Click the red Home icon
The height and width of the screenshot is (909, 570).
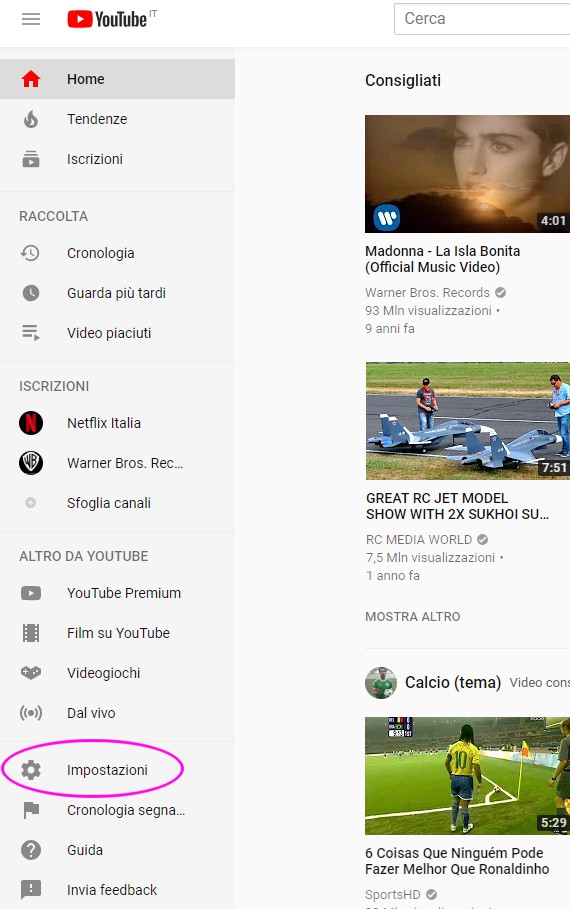point(31,79)
